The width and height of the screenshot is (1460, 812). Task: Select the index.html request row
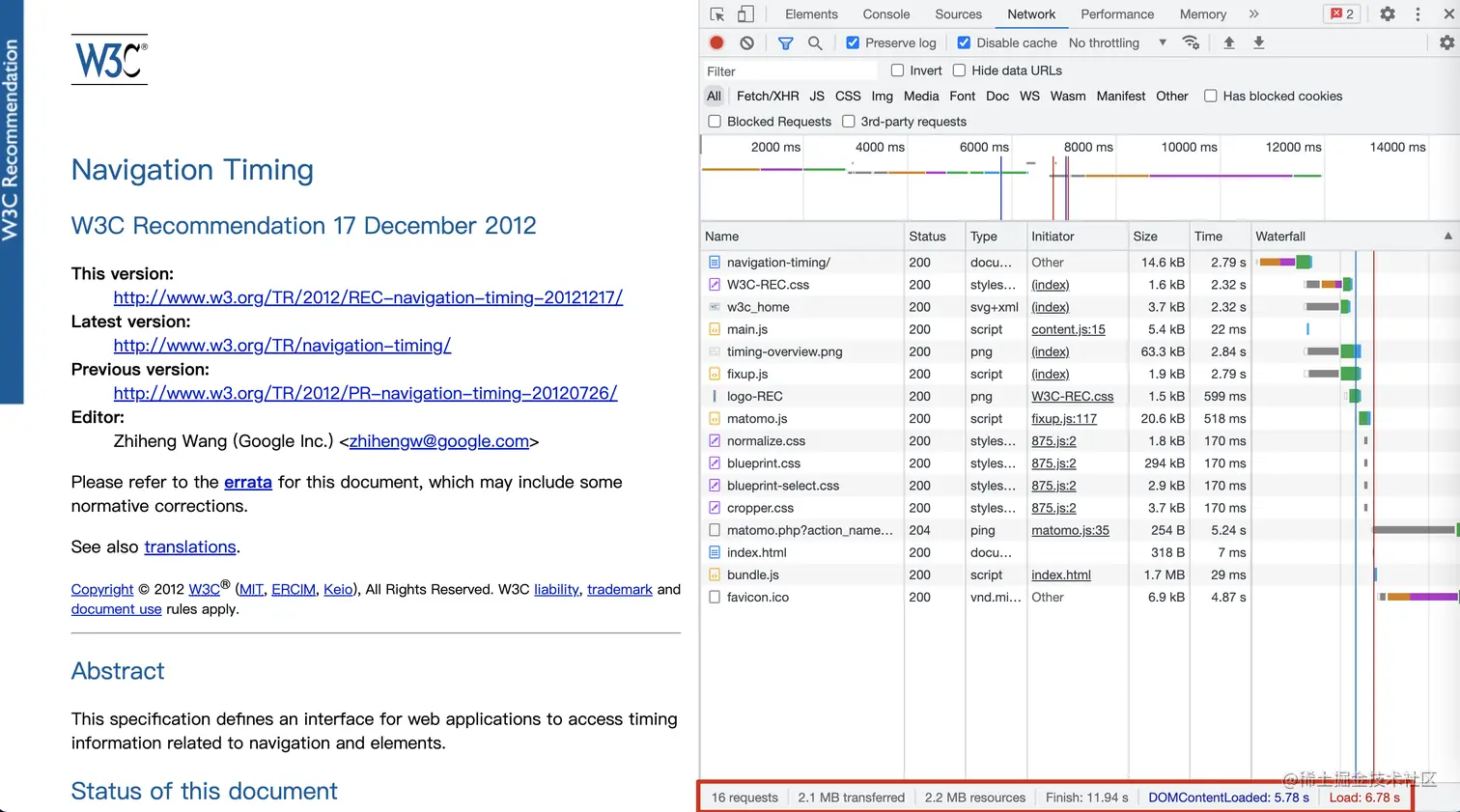[x=1079, y=552]
